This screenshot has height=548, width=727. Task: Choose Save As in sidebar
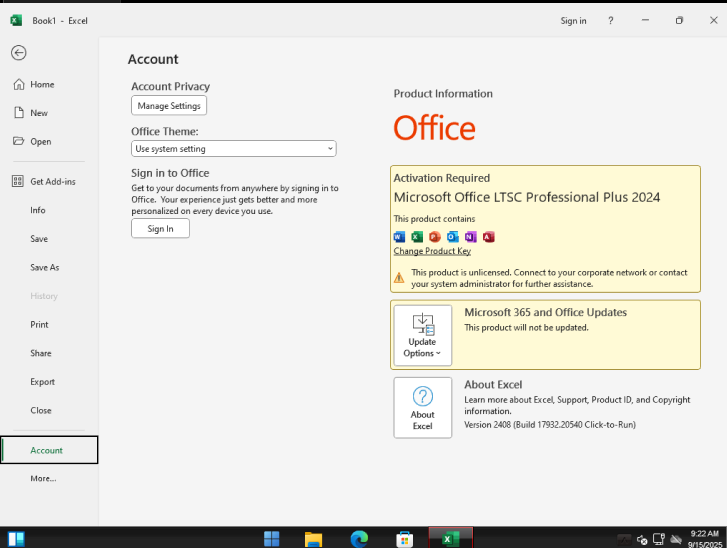tap(45, 268)
